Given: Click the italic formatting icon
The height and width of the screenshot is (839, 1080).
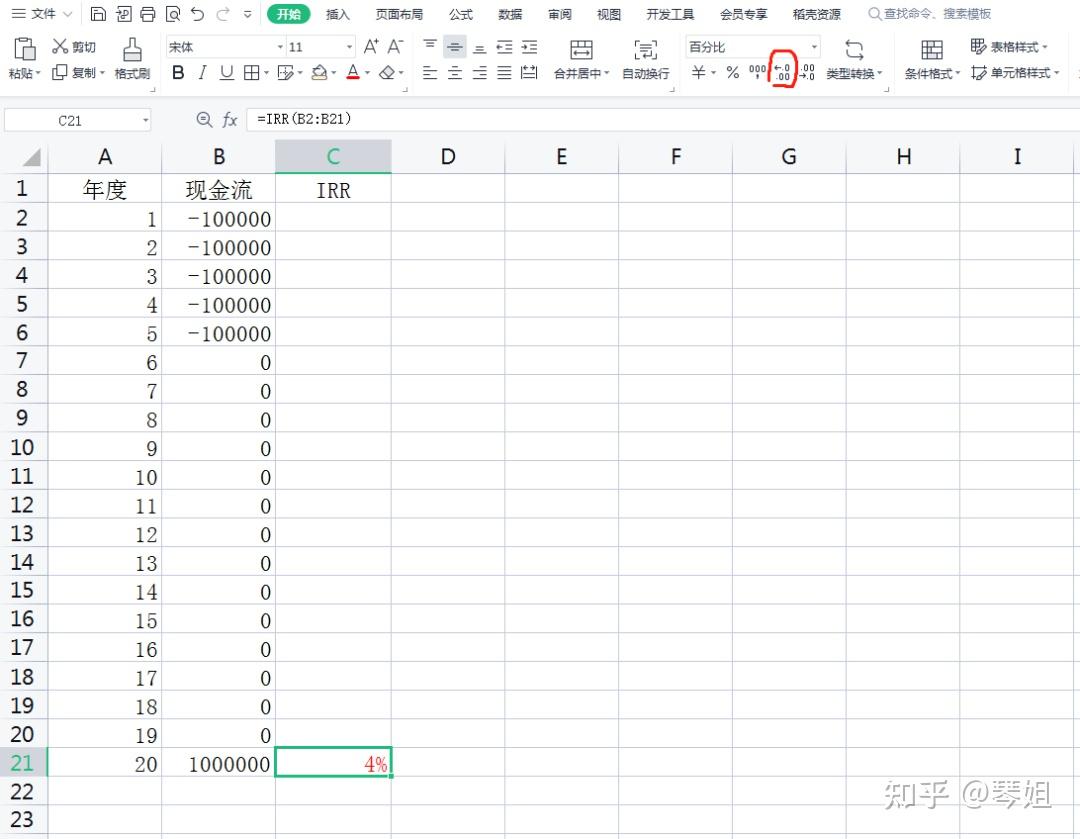Looking at the screenshot, I should coord(203,72).
